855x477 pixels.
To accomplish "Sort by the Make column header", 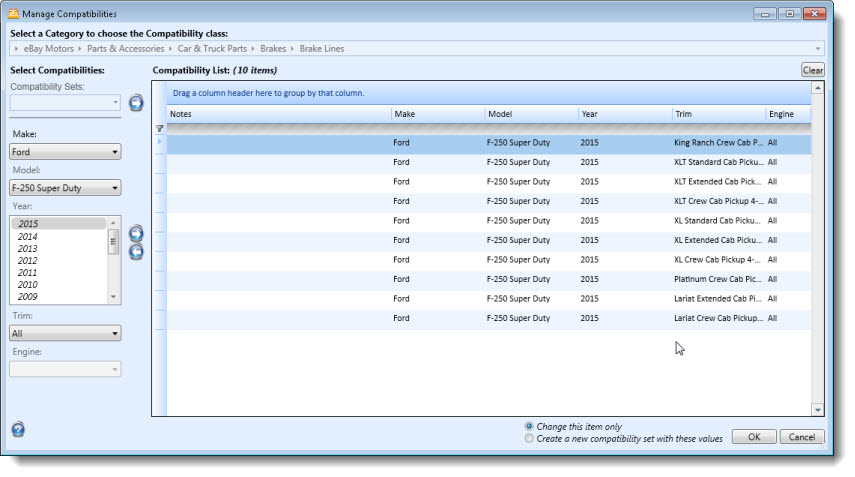I will point(438,114).
